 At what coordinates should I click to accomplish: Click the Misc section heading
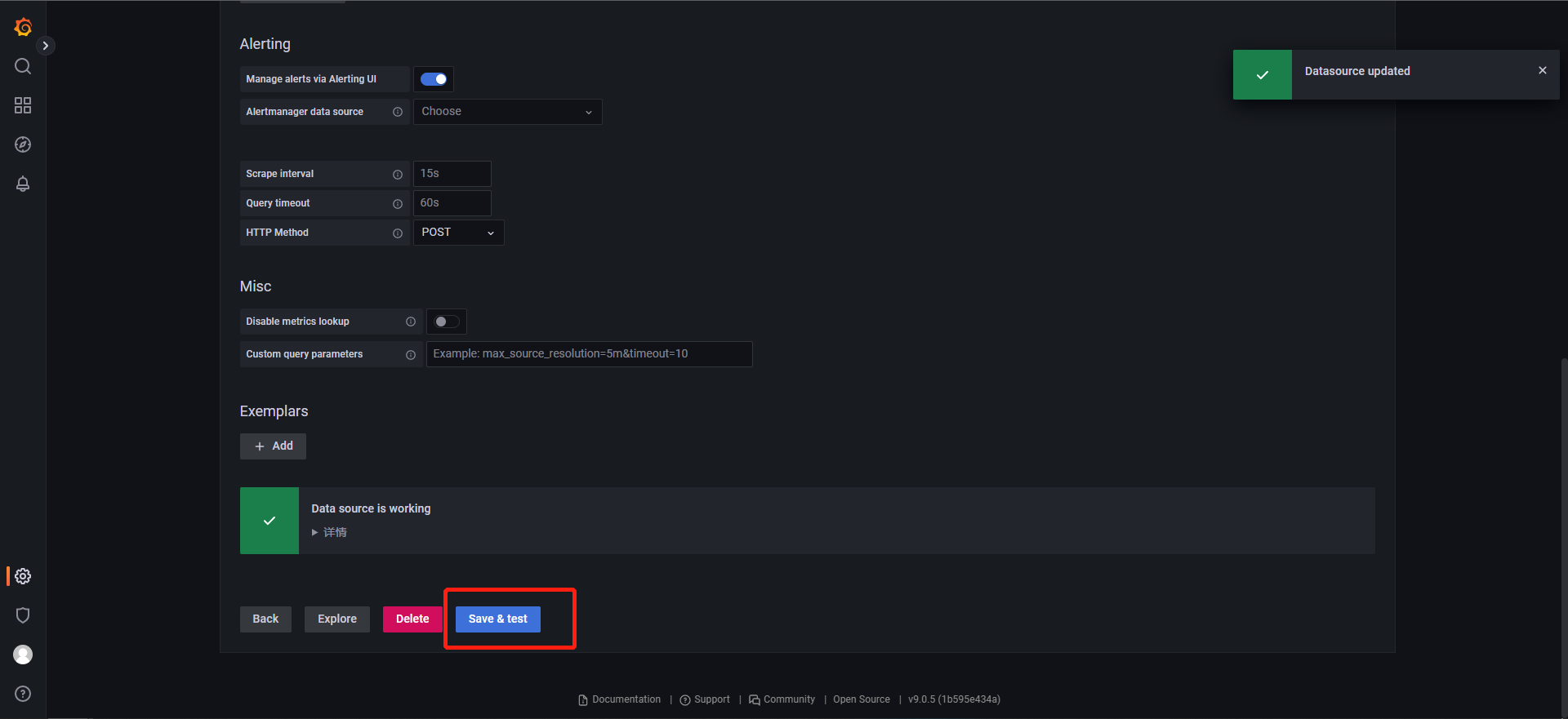pos(256,286)
